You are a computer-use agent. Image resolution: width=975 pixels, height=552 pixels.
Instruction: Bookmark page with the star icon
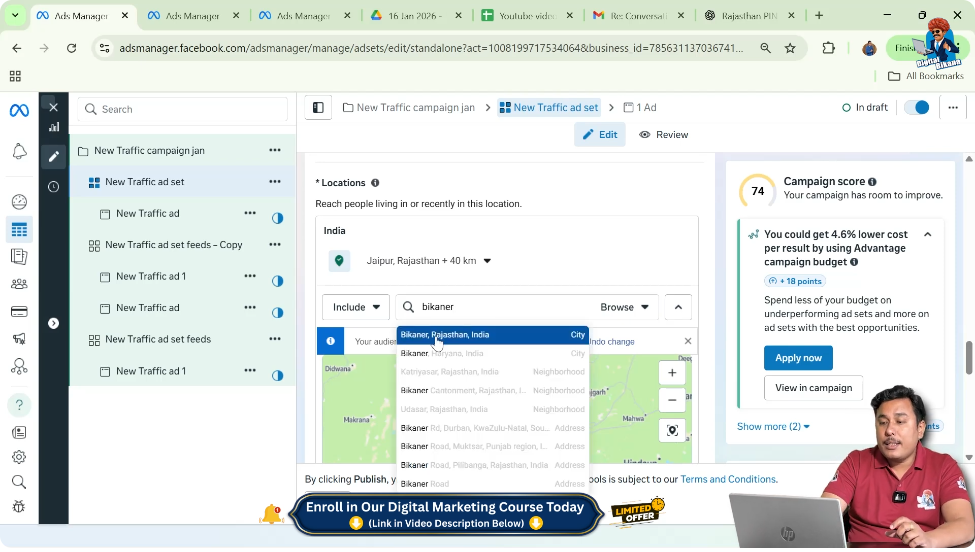[790, 48]
